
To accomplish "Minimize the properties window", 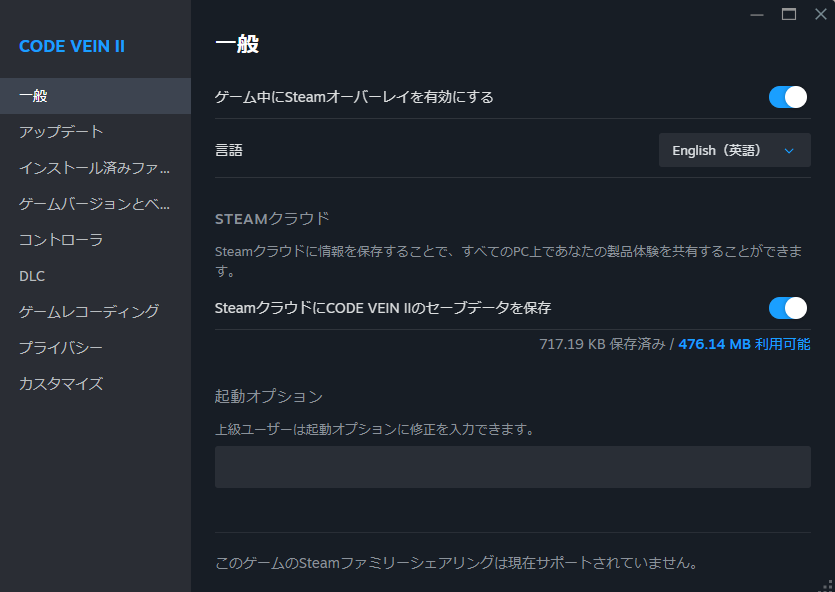I will pos(758,14).
